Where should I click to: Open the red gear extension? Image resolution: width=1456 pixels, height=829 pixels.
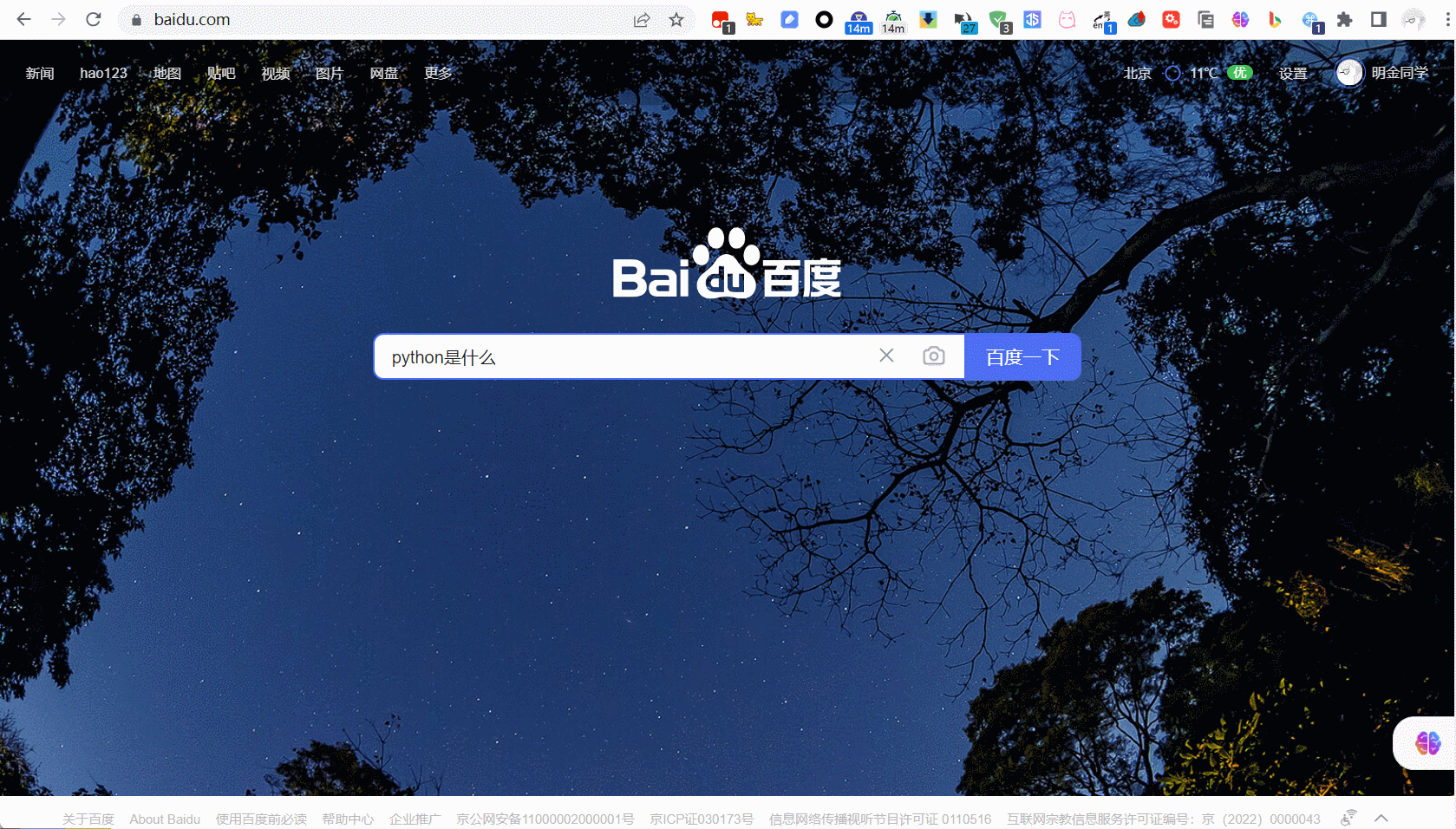[x=1171, y=20]
